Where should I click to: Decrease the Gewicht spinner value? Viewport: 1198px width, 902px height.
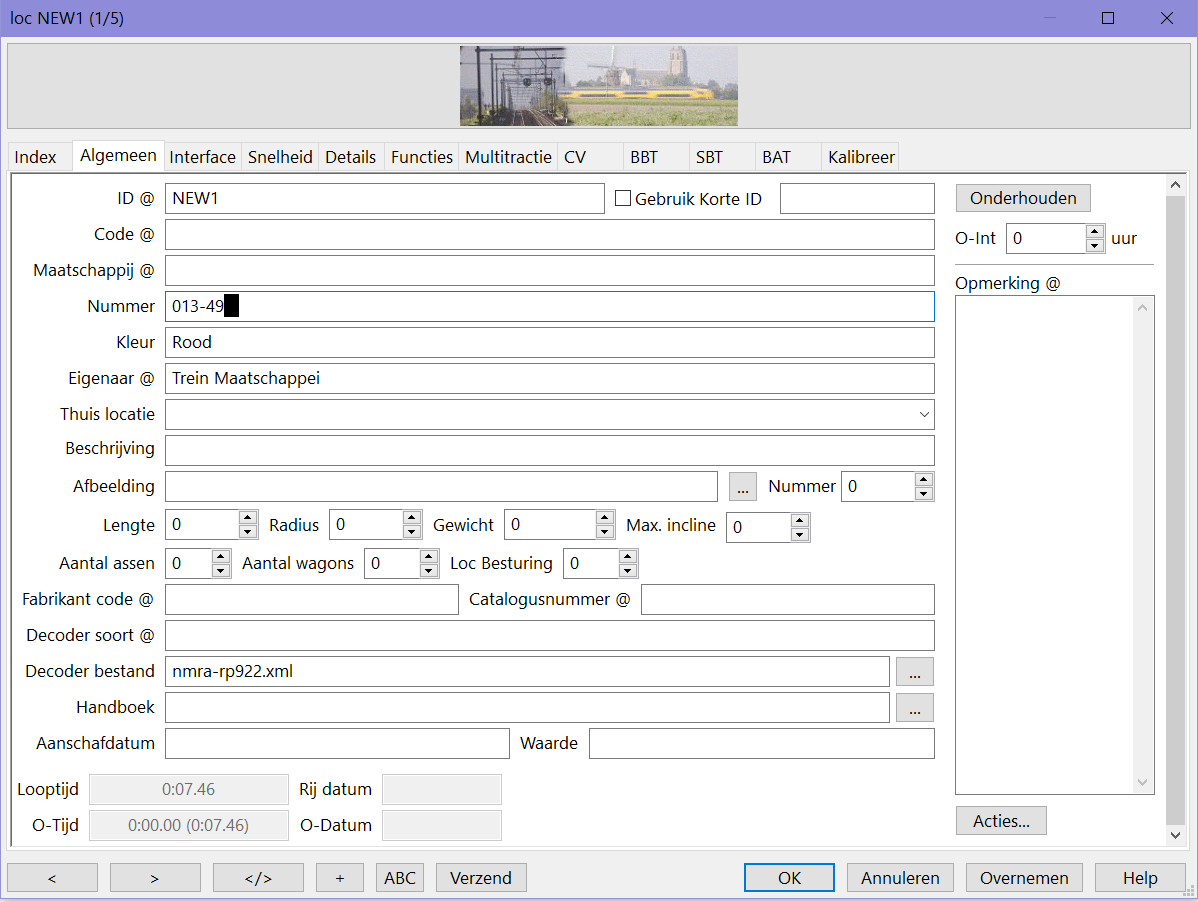click(604, 532)
